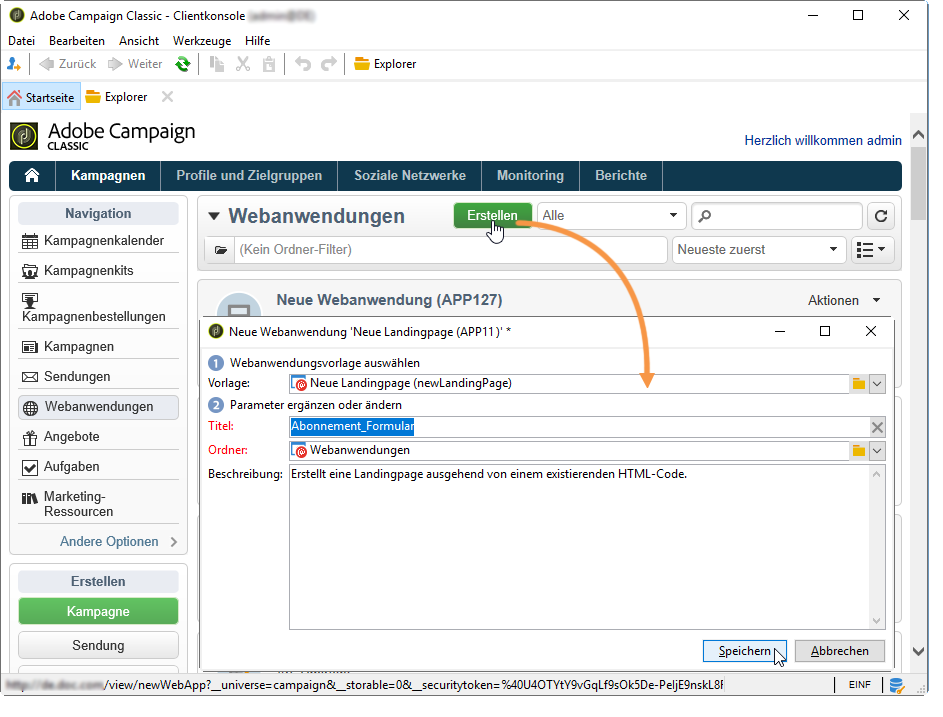Click the home icon in navigation bar
This screenshot has height=717, width=943.
[x=32, y=176]
